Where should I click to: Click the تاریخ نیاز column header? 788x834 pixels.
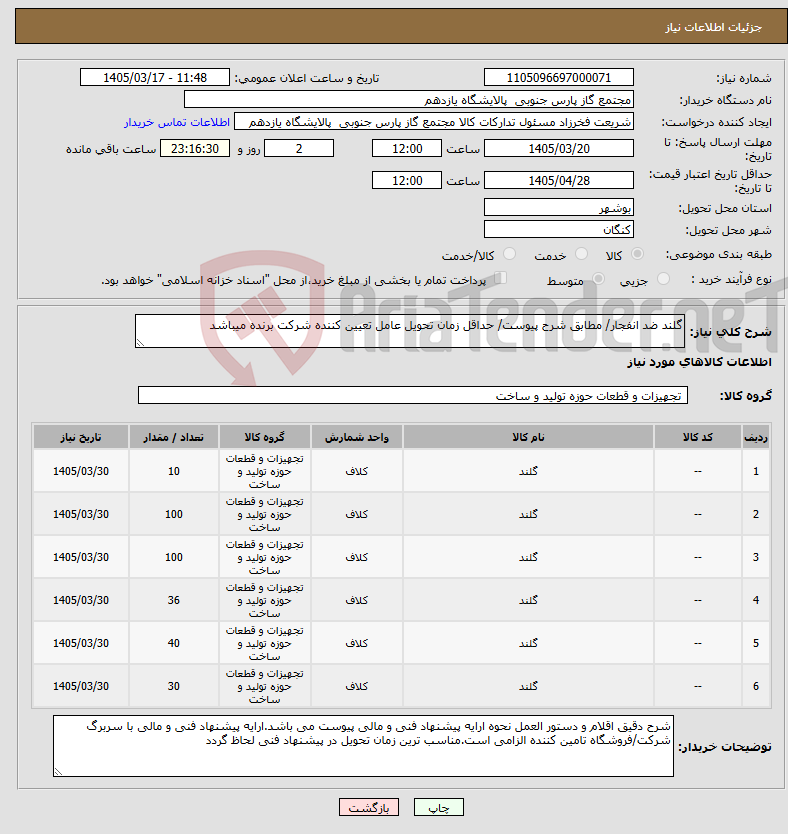[81, 437]
